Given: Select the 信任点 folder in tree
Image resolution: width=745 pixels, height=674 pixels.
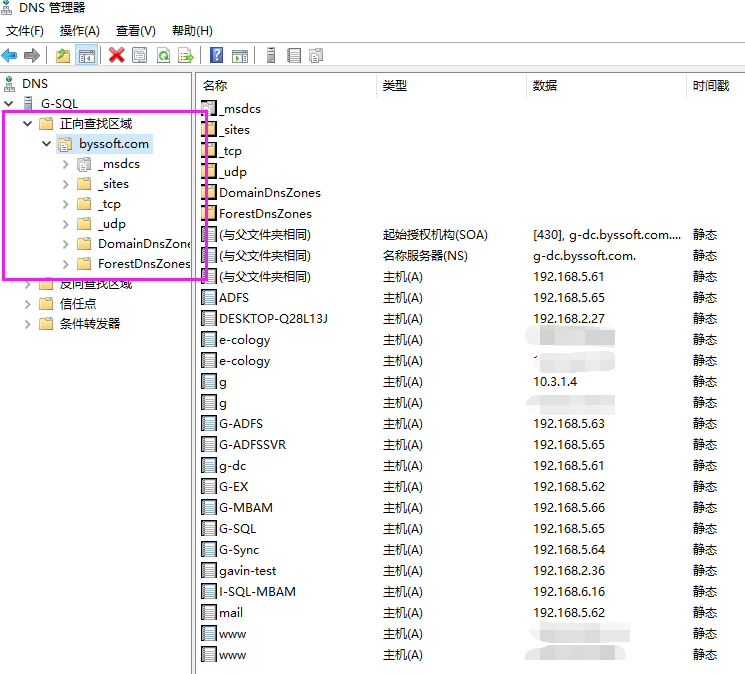Looking at the screenshot, I should point(78,304).
